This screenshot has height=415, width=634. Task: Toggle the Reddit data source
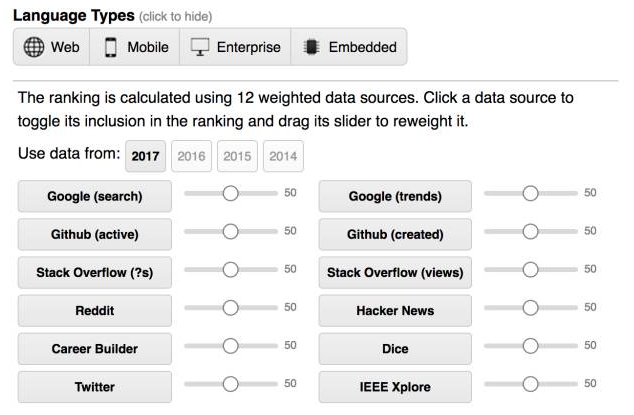95,311
